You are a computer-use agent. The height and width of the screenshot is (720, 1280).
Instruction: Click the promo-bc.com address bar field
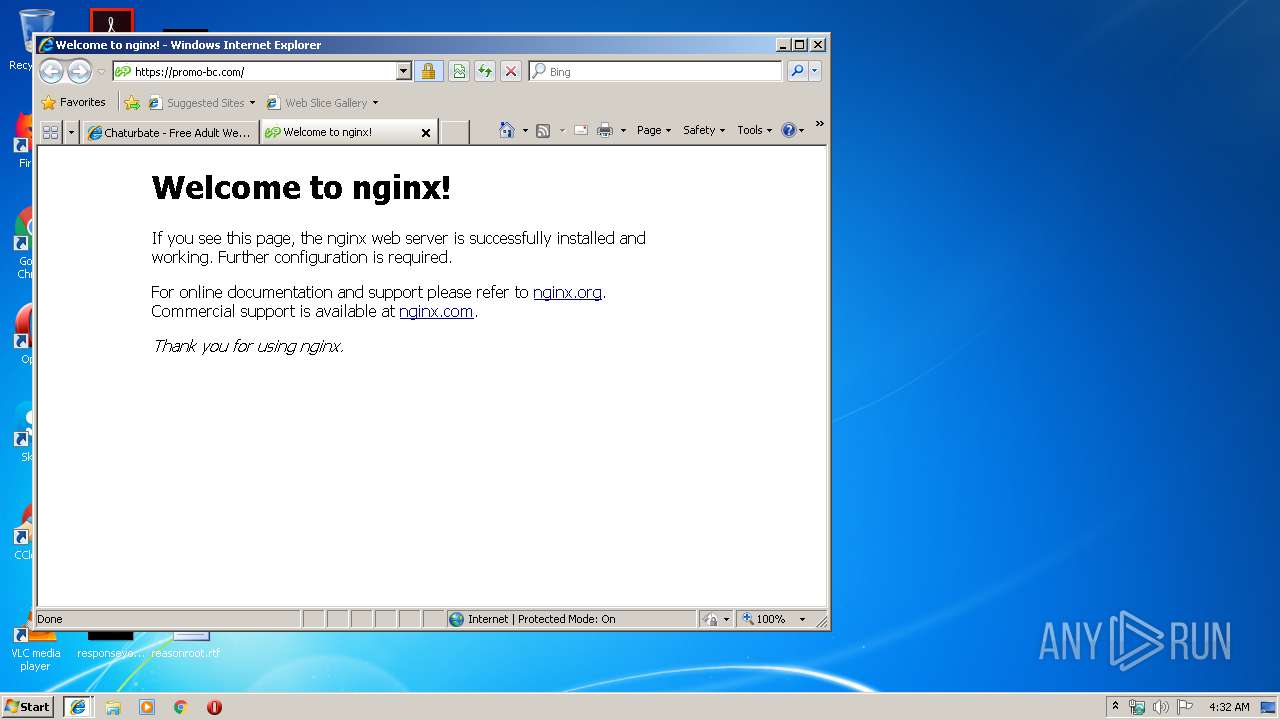click(x=254, y=71)
